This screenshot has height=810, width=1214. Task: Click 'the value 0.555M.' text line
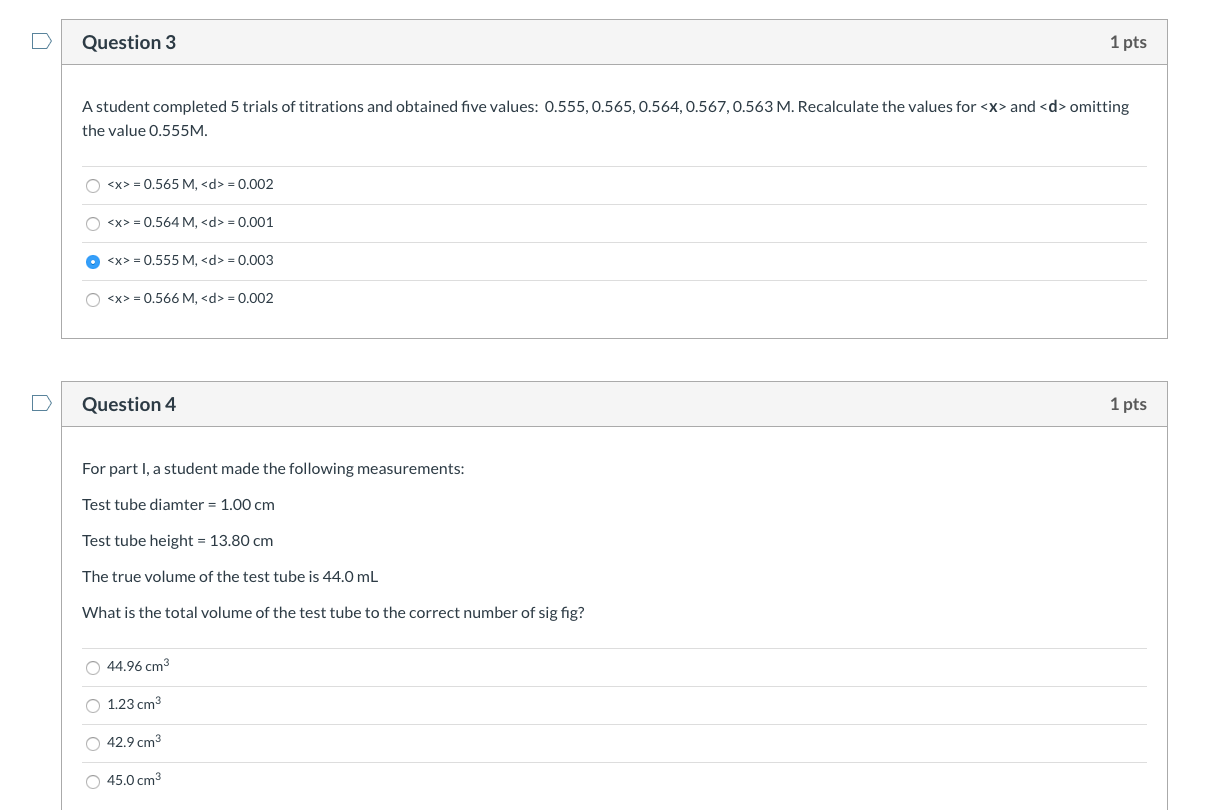[x=145, y=131]
